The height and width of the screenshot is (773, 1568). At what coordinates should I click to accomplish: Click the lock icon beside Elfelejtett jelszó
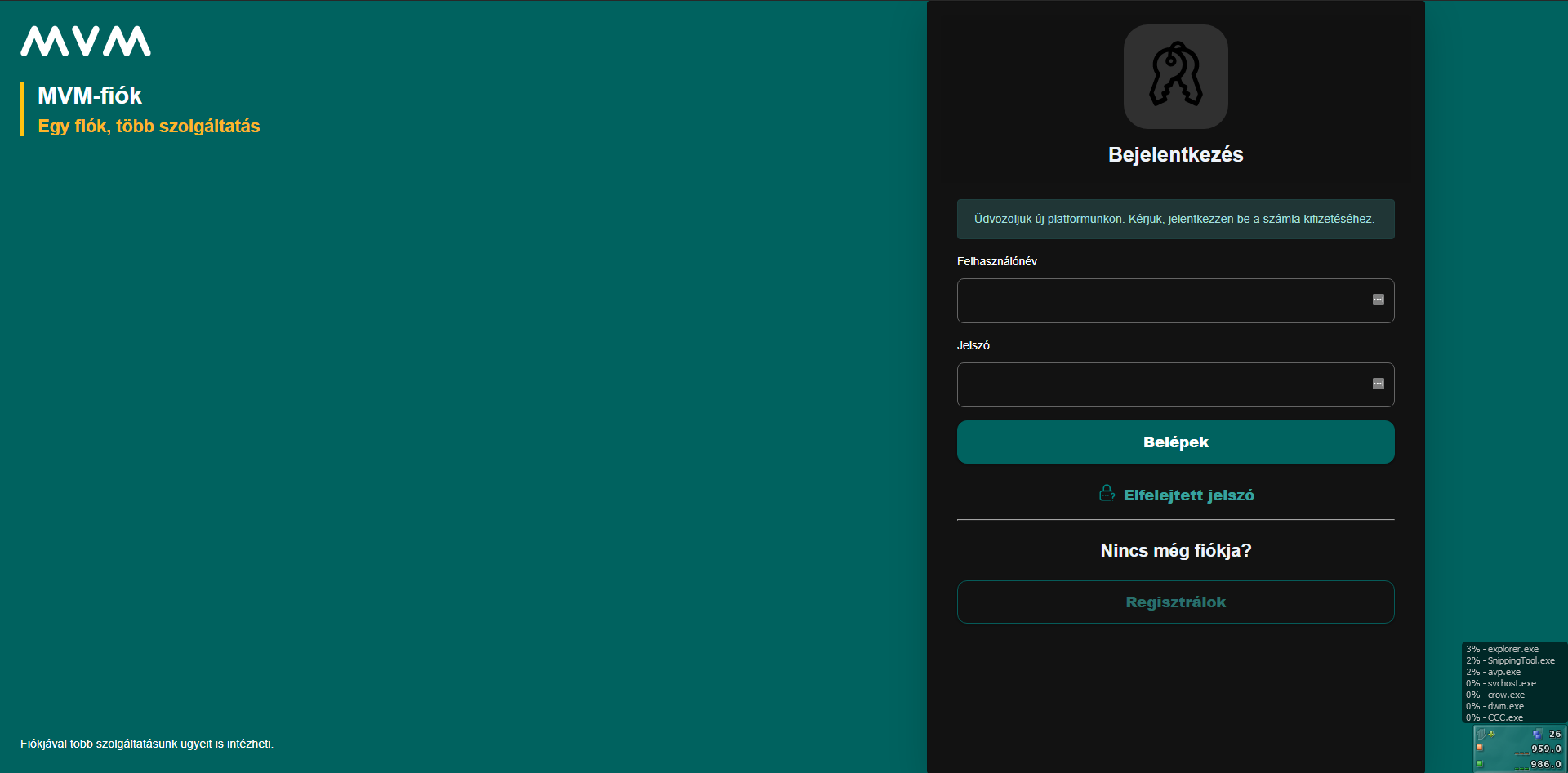pyautogui.click(x=1107, y=493)
